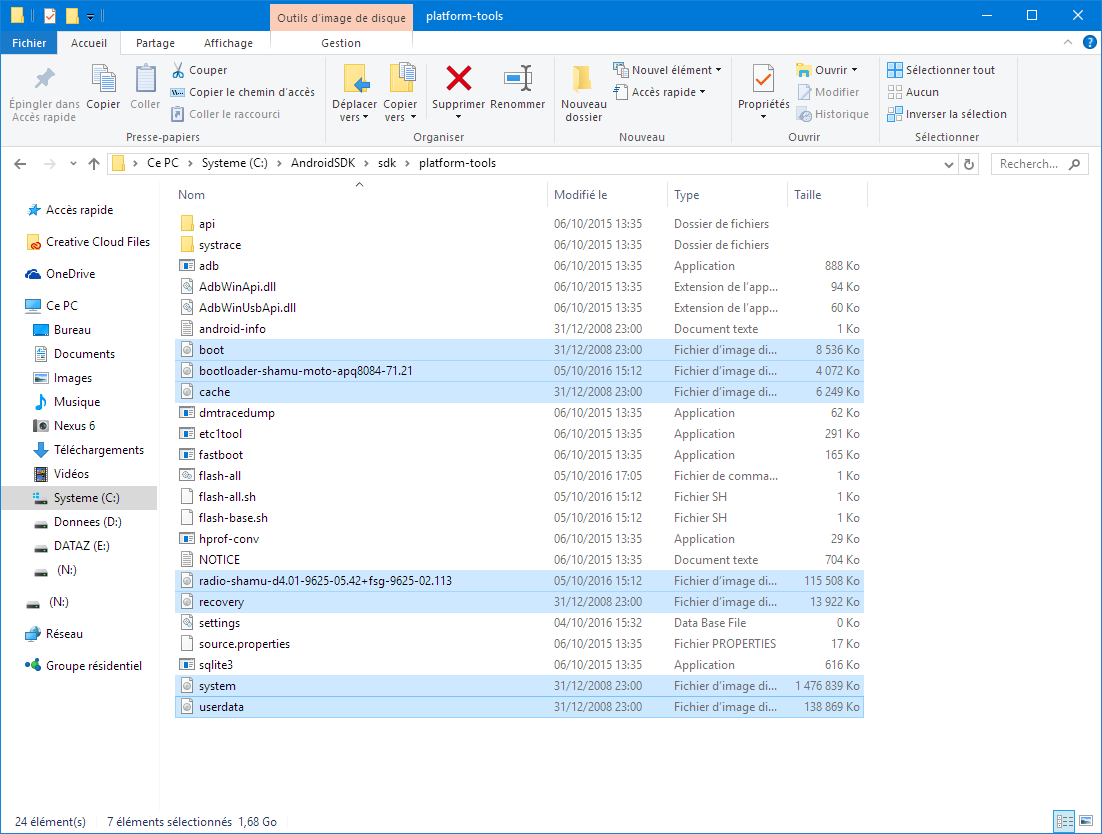Click the Coller paste icon
Image resolution: width=1102 pixels, height=834 pixels.
[145, 79]
